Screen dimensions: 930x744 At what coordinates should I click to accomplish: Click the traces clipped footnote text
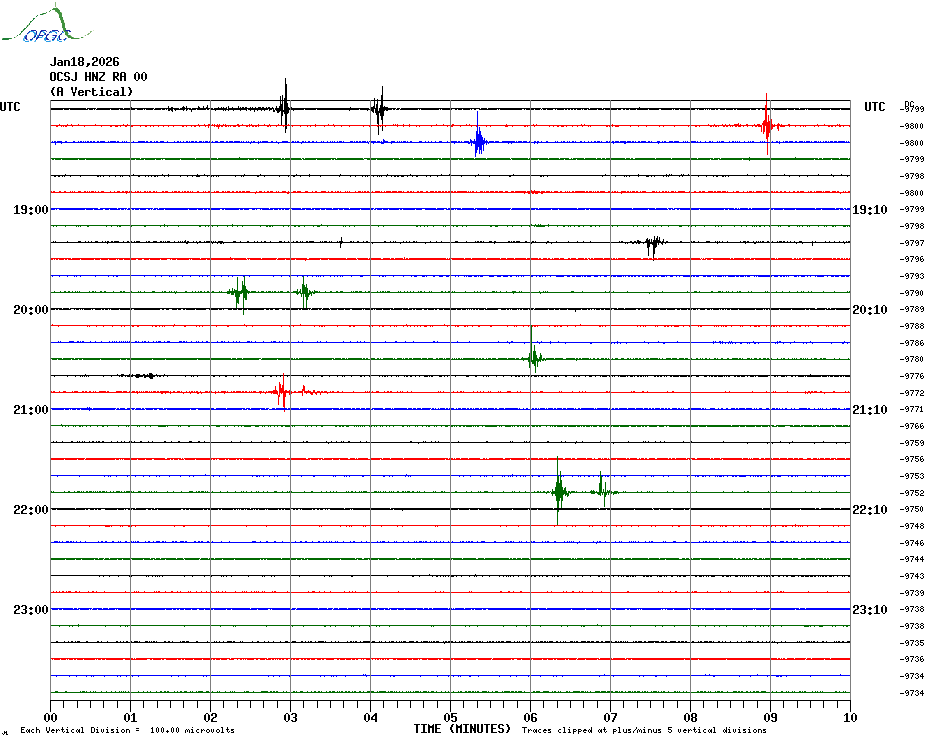click(x=644, y=730)
